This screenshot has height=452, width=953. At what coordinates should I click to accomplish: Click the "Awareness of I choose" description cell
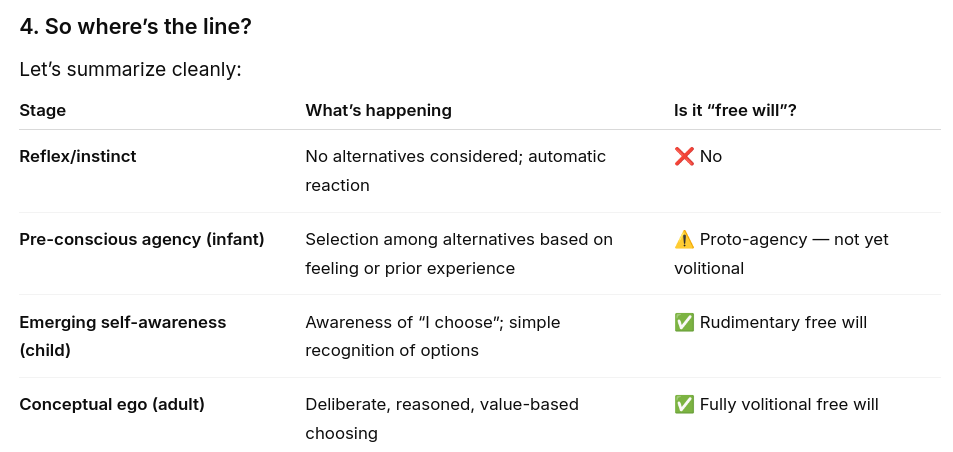click(x=432, y=336)
